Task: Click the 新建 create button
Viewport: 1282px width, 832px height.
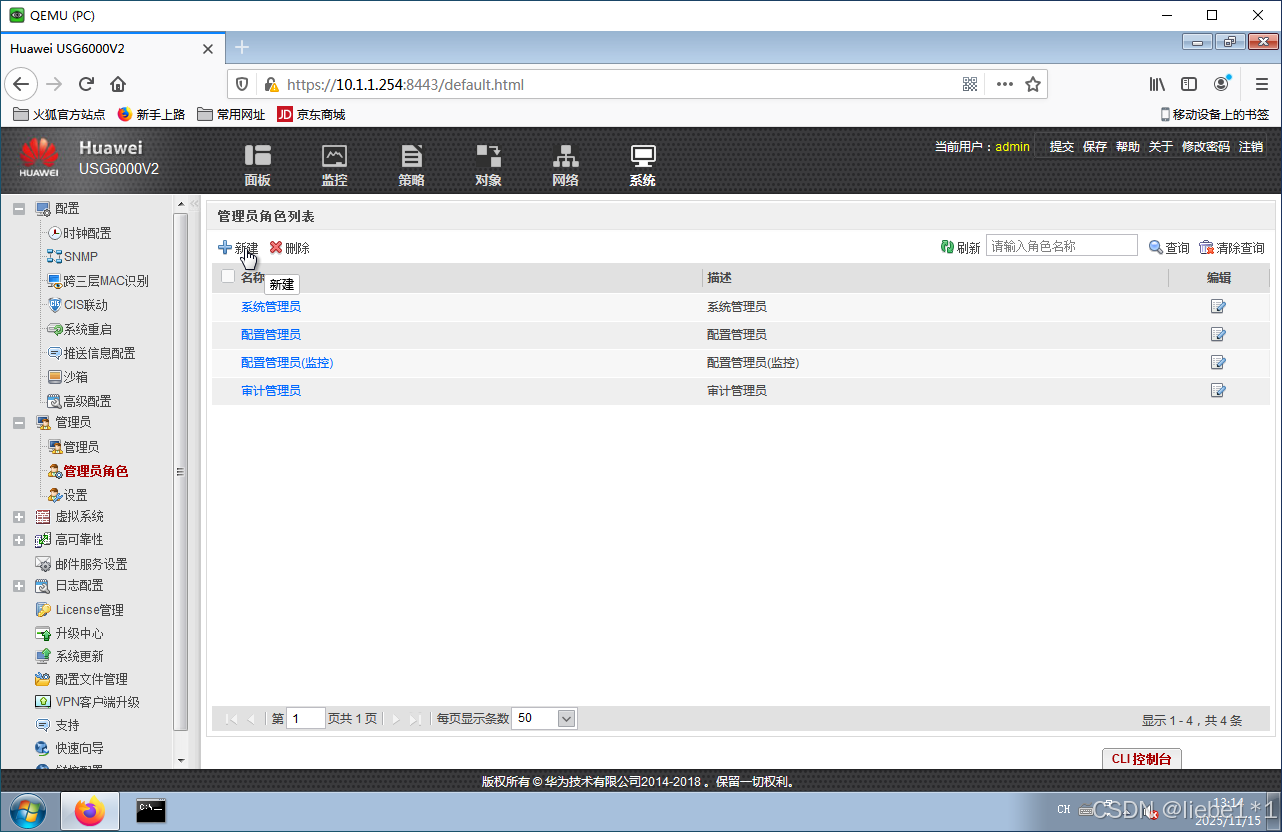Action: click(238, 247)
